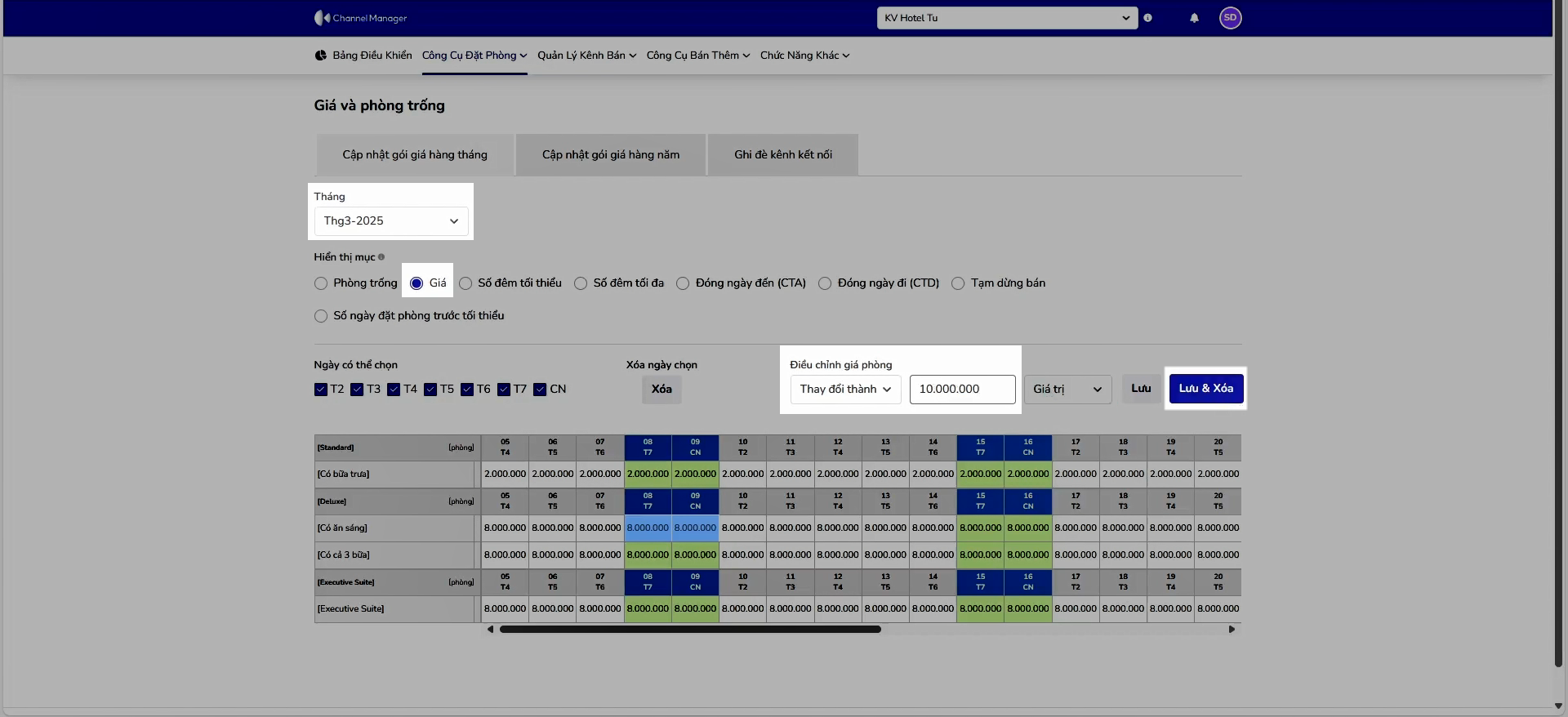
Task: Click the Ngày có thể chọn label
Action: click(356, 365)
